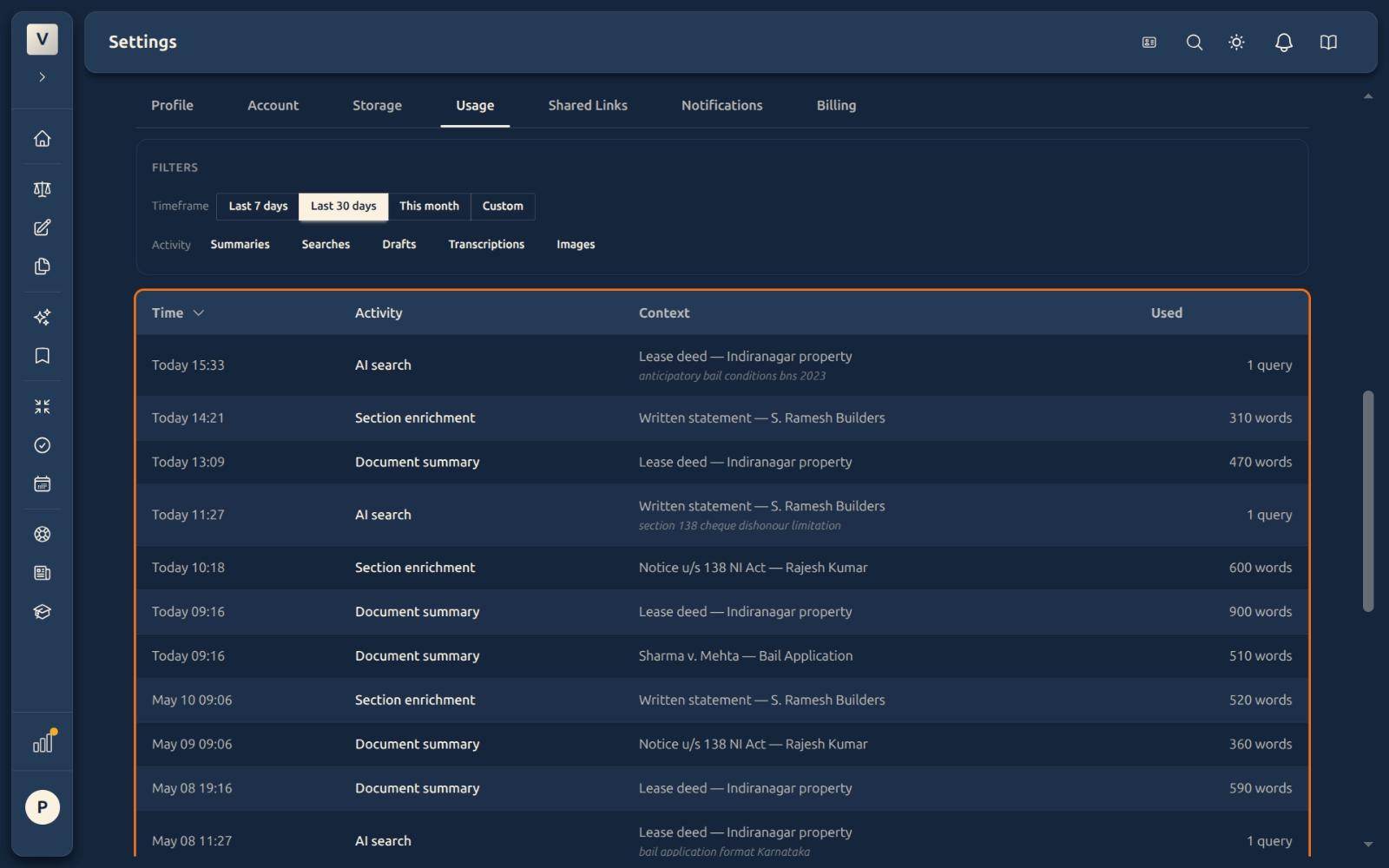Image resolution: width=1389 pixels, height=868 pixels.
Task: Choose the Custom timeframe option
Action: [x=503, y=206]
